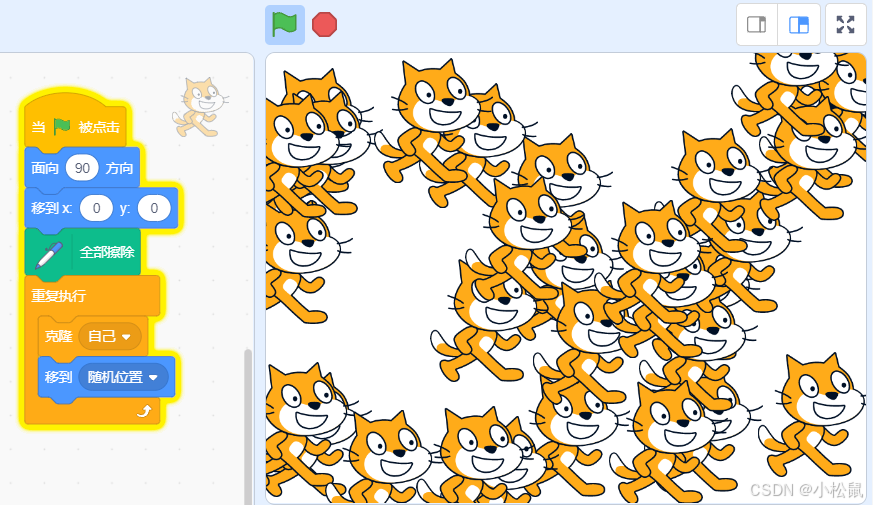Click the pen icon on erase block

click(x=48, y=255)
